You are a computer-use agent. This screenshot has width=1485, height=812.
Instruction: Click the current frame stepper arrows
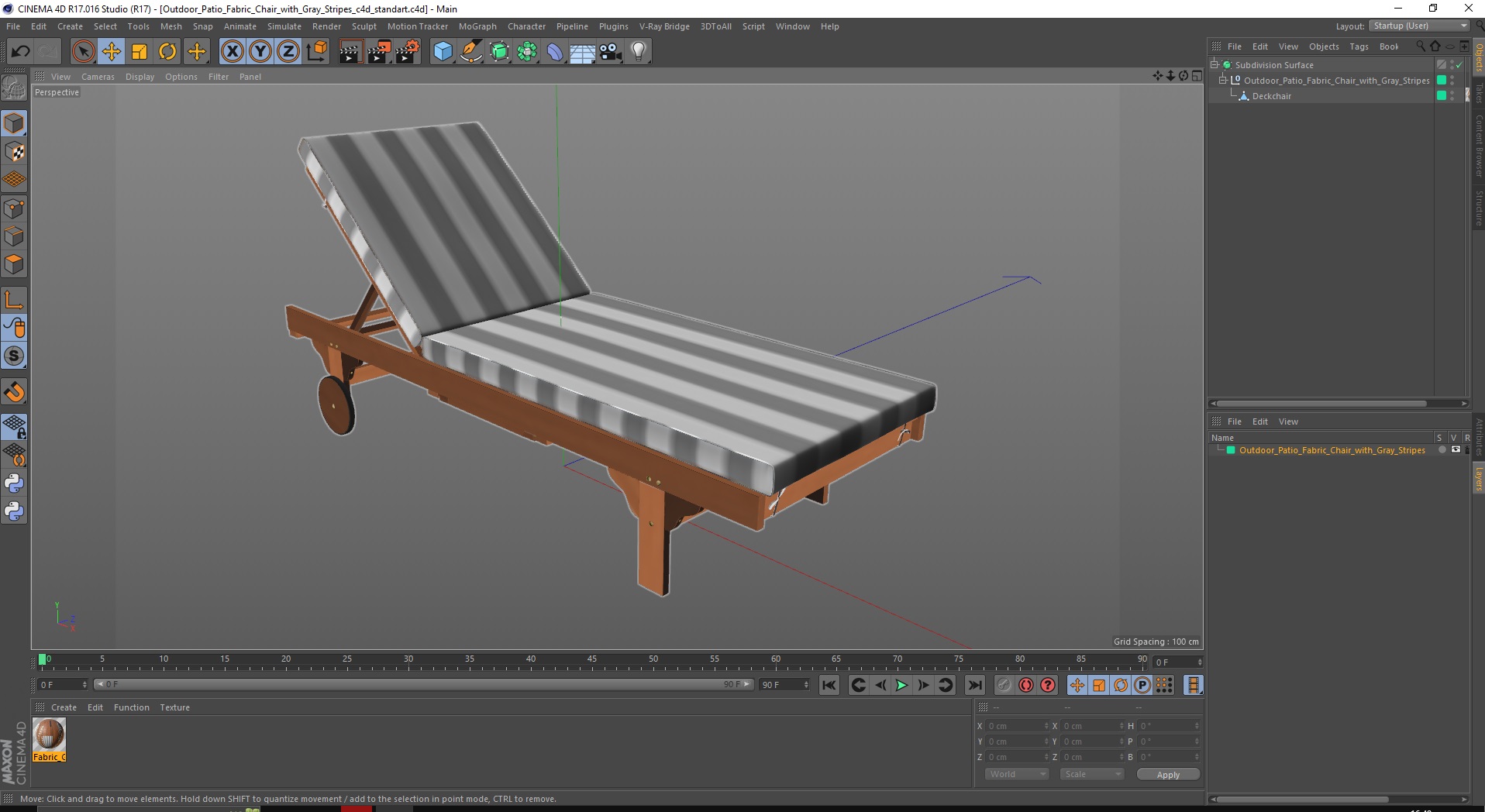click(x=1200, y=662)
